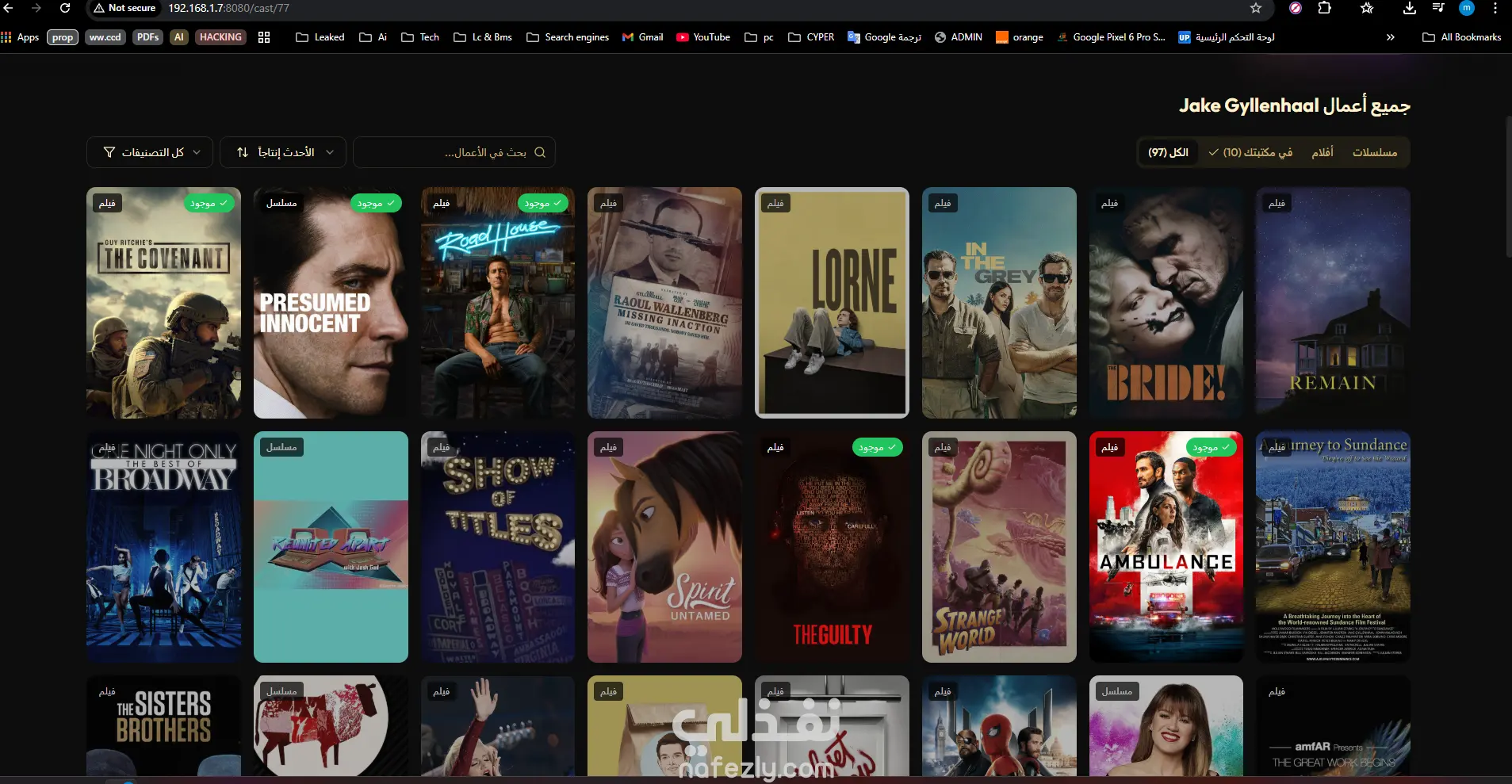
Task: Open the Leaked bookmark folder
Action: [x=320, y=37]
